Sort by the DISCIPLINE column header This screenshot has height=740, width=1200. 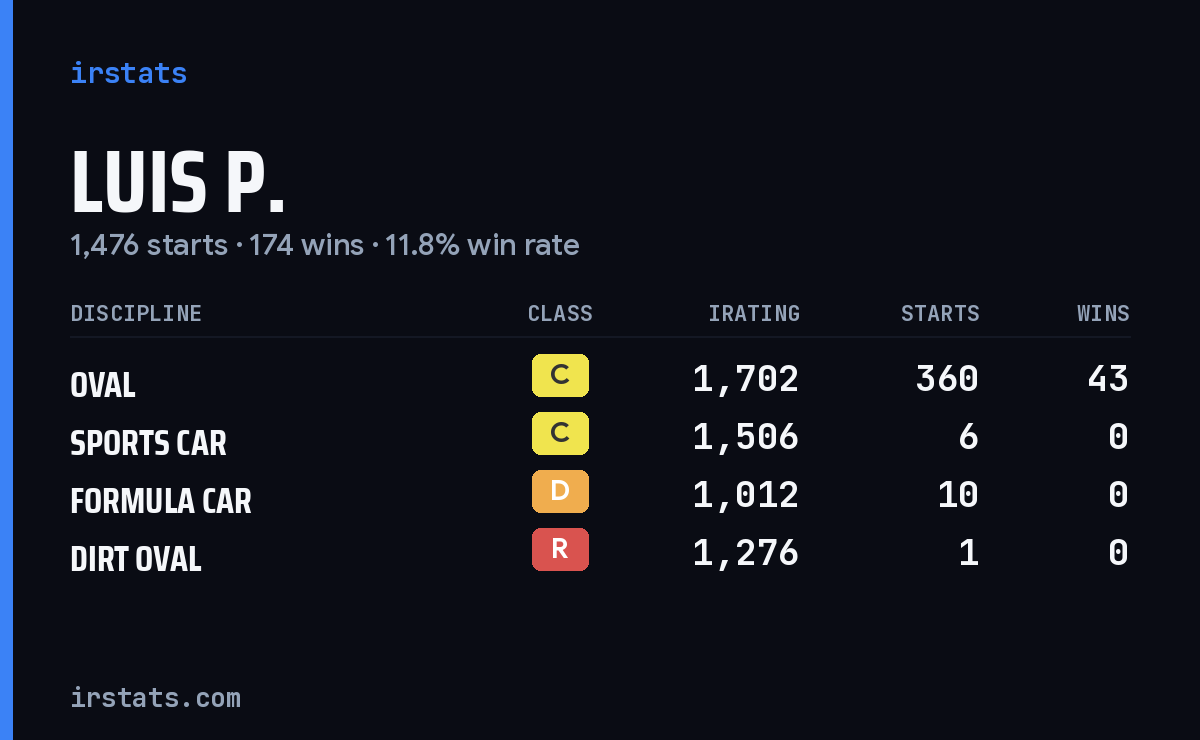coord(136,314)
